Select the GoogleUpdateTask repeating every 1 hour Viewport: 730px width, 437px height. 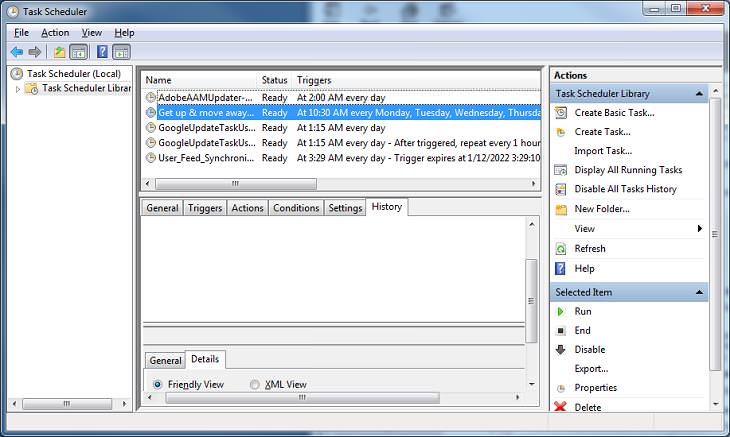343,143
